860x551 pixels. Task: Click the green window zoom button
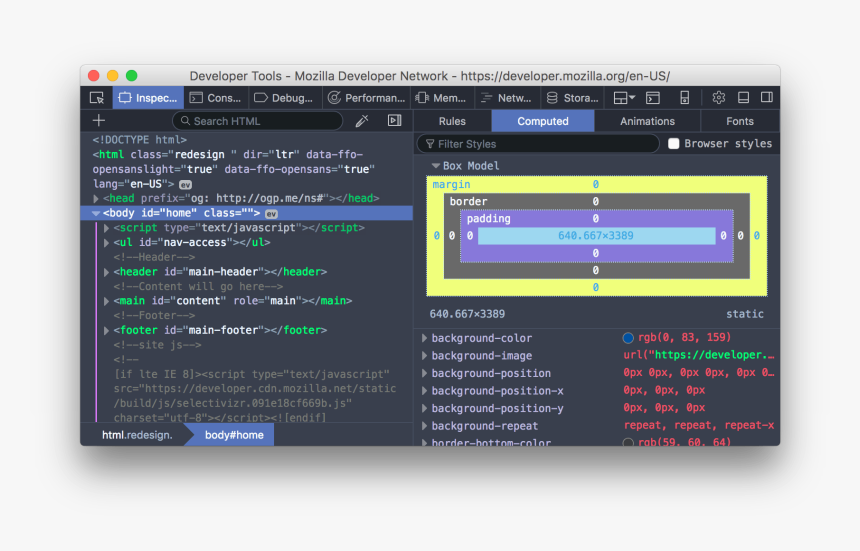tap(131, 76)
